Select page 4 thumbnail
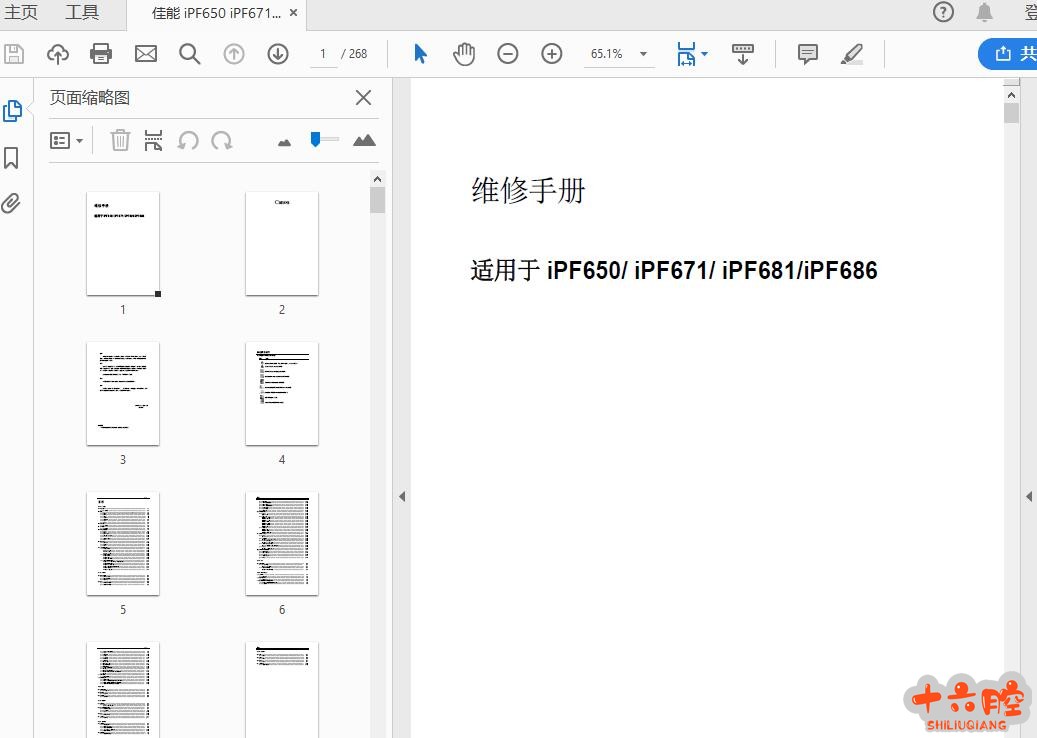The height and width of the screenshot is (738, 1037). click(282, 394)
